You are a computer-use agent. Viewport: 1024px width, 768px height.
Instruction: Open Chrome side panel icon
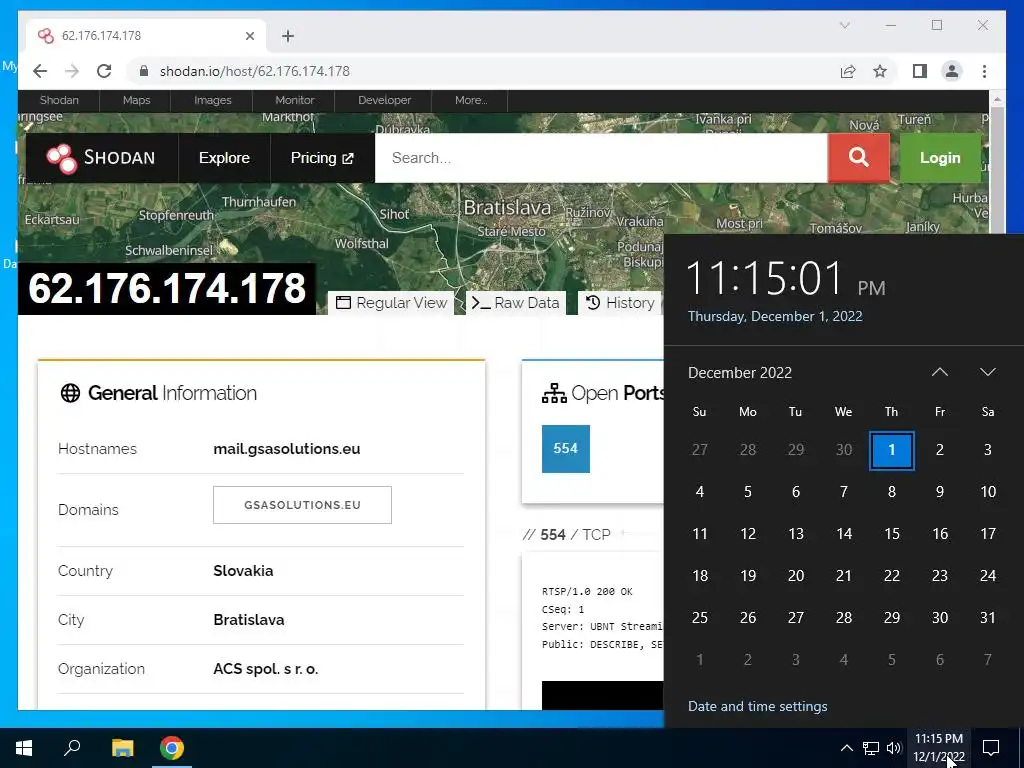pos(920,71)
